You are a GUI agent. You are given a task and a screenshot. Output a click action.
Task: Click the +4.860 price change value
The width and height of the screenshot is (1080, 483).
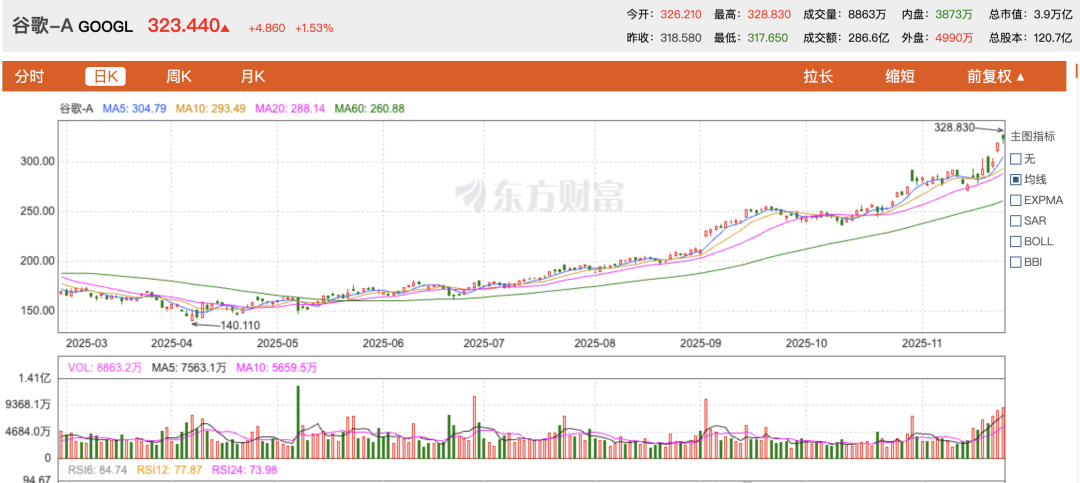pyautogui.click(x=267, y=28)
